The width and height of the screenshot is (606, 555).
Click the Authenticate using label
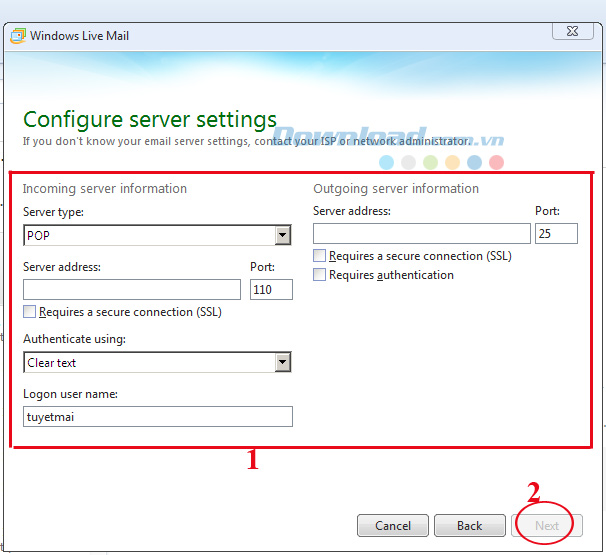click(75, 339)
